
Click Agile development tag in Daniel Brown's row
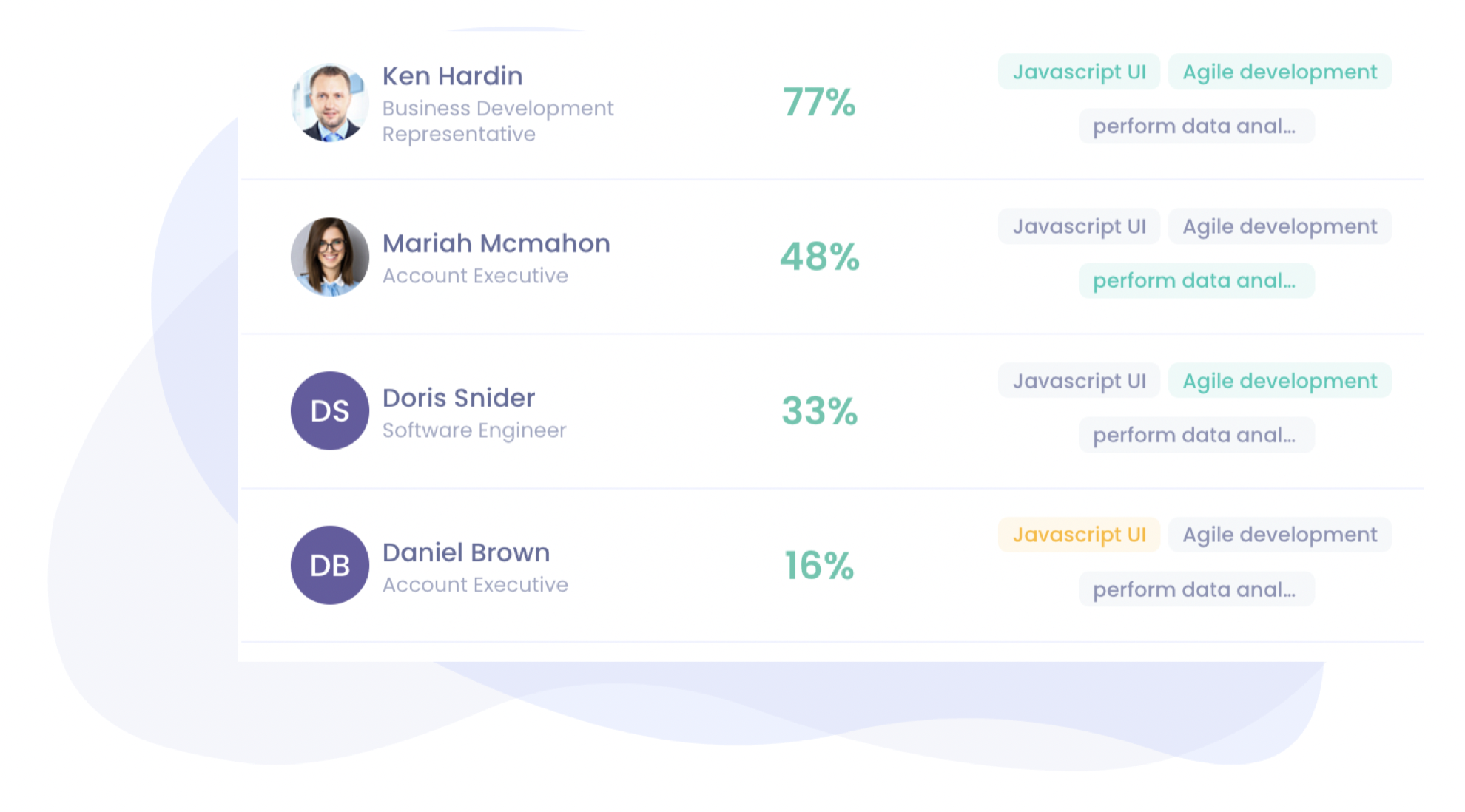1279,534
